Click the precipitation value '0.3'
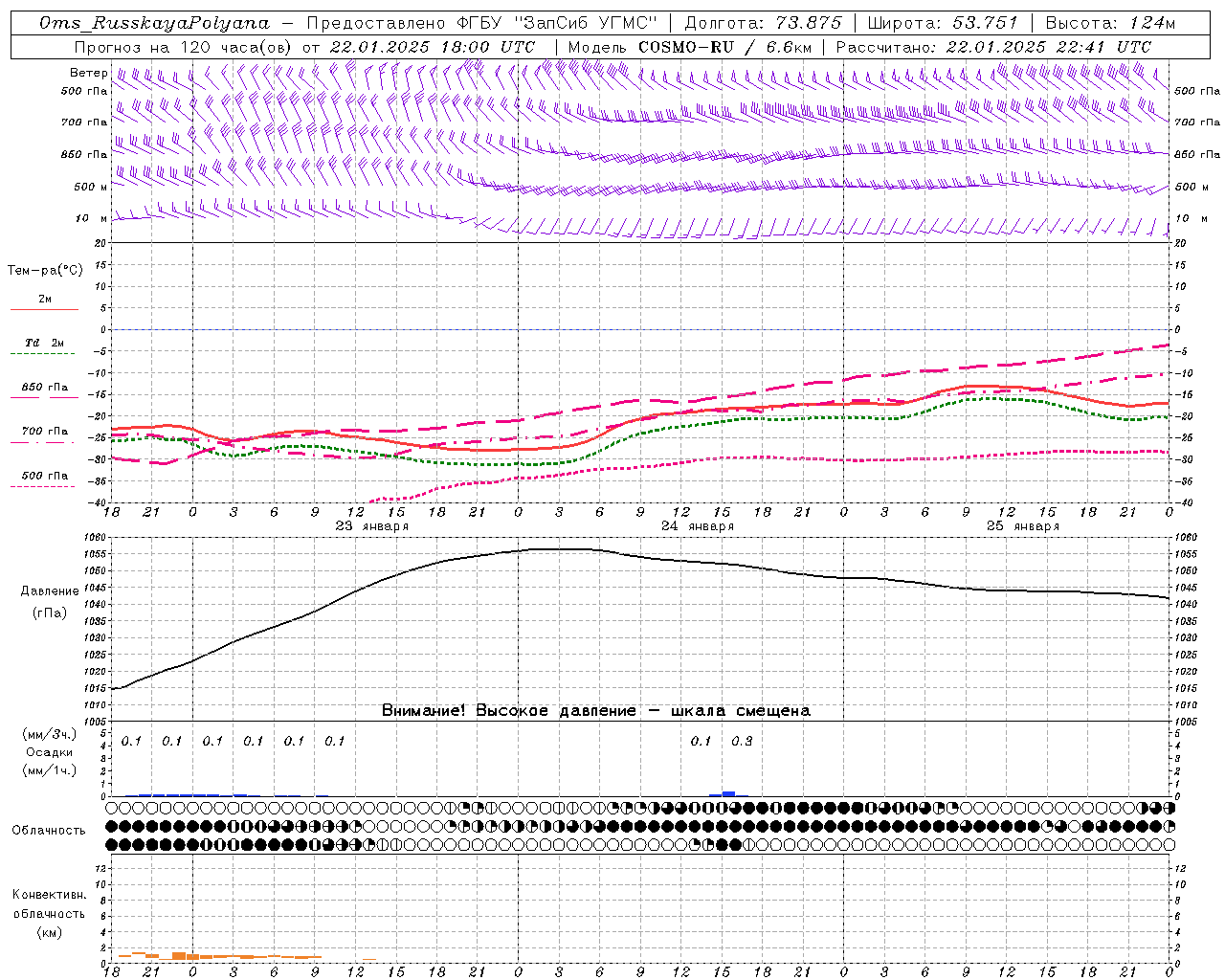Viewport: 1225px width, 980px height. (x=742, y=741)
